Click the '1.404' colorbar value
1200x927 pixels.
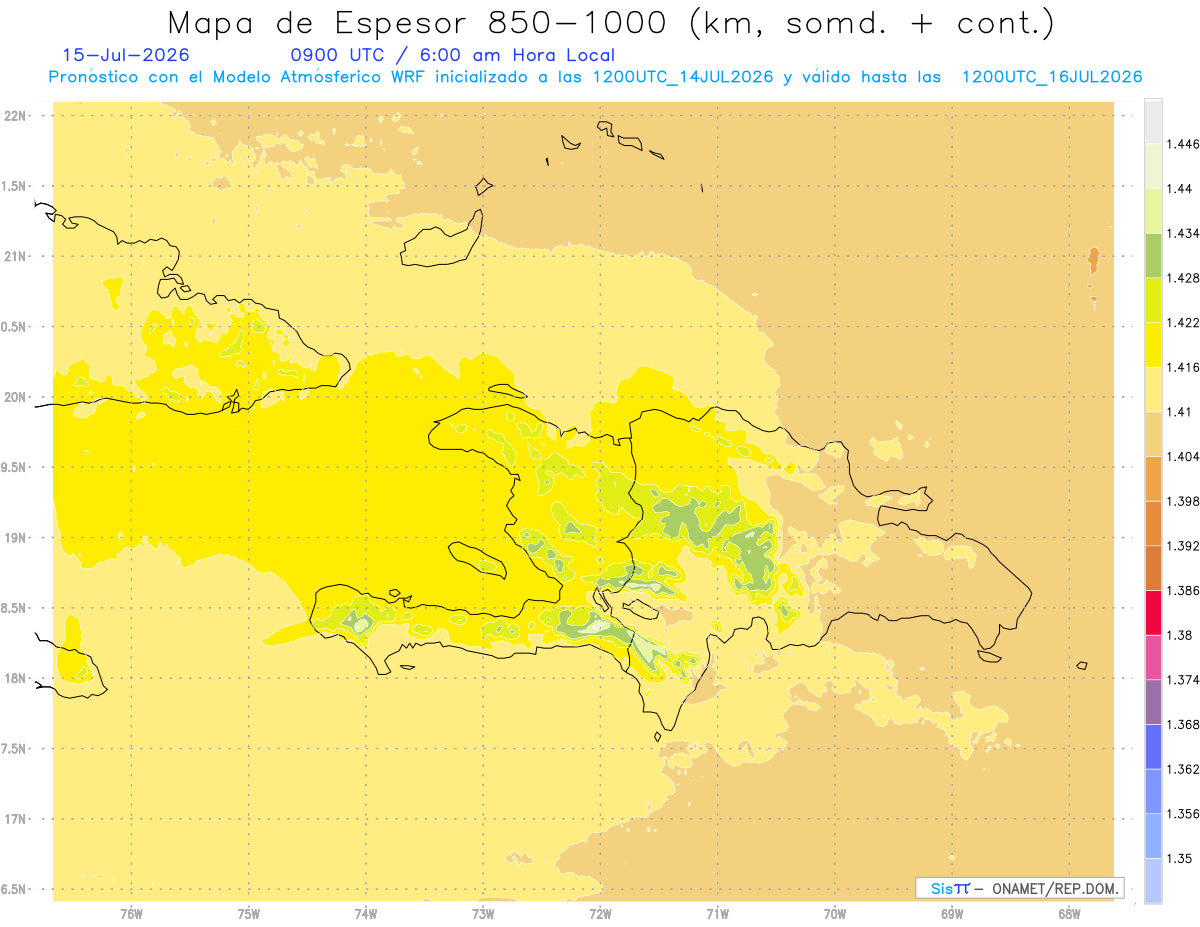click(1184, 457)
